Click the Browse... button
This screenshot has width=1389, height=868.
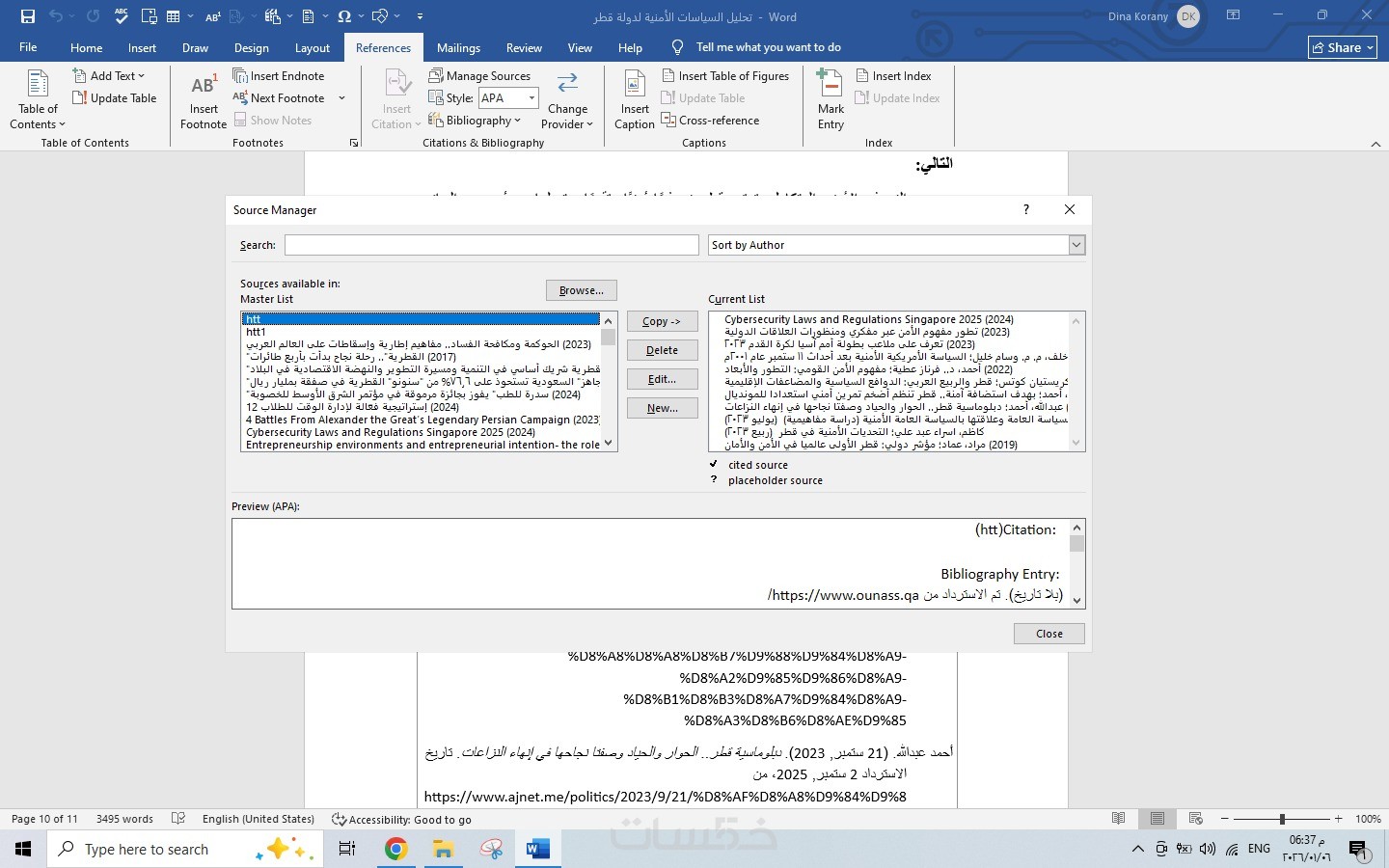point(581,290)
